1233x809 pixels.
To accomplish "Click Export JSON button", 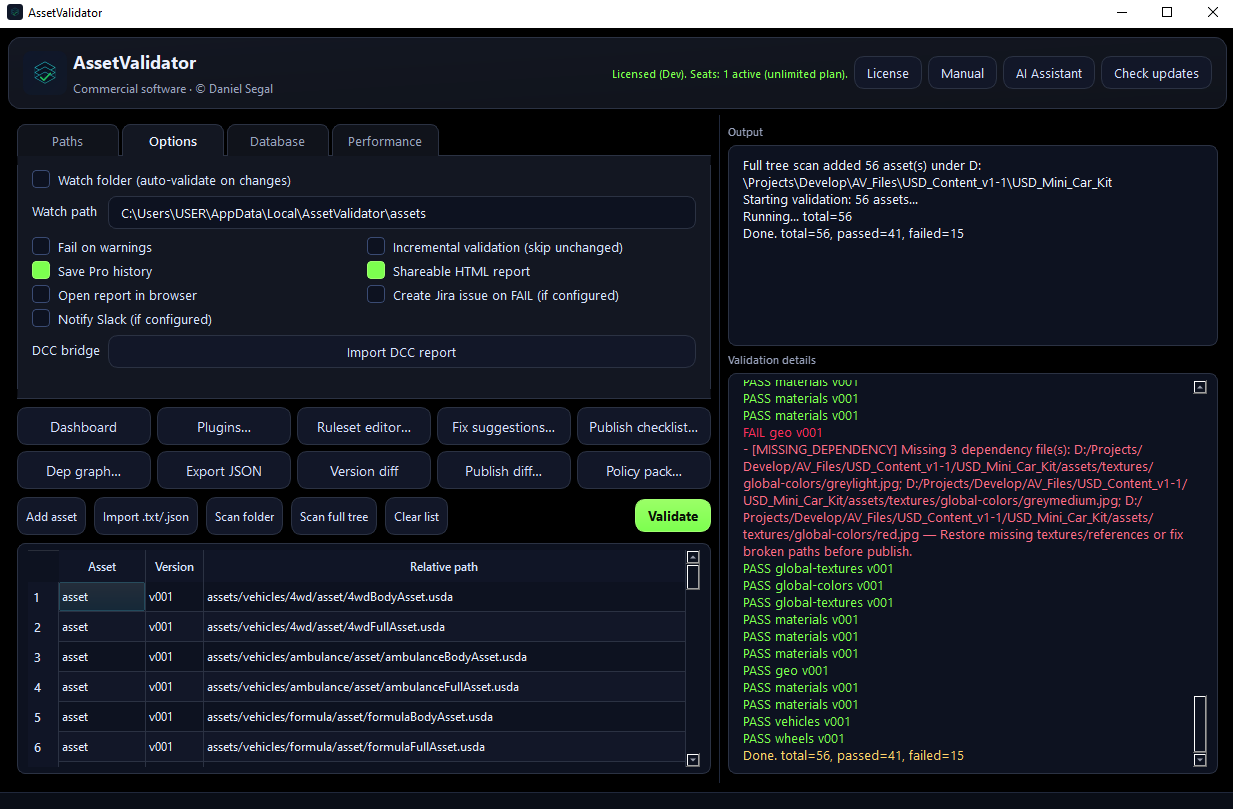I will pos(224,471).
